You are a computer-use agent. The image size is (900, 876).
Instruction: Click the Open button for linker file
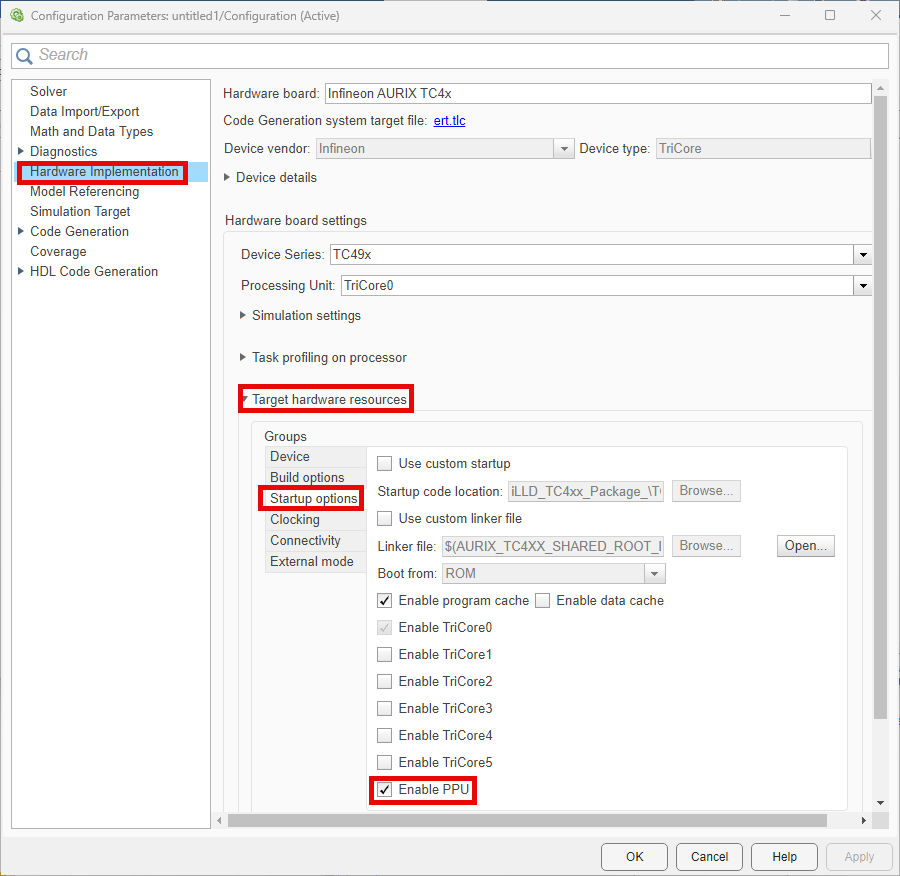tap(805, 545)
